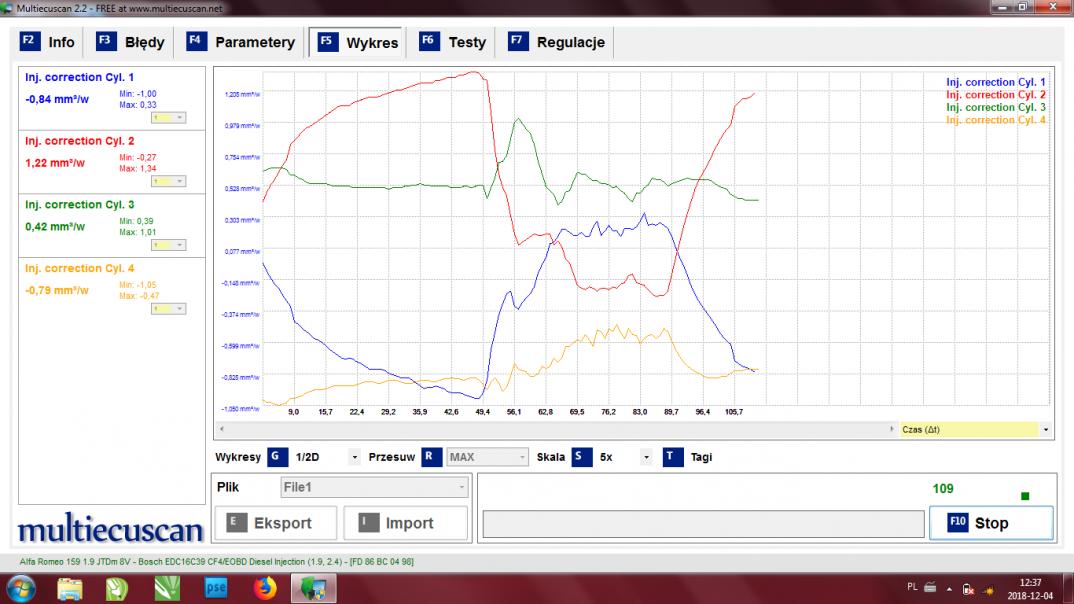Click the S Skala shortcut icon
The width and height of the screenshot is (1074, 604).
(x=582, y=457)
